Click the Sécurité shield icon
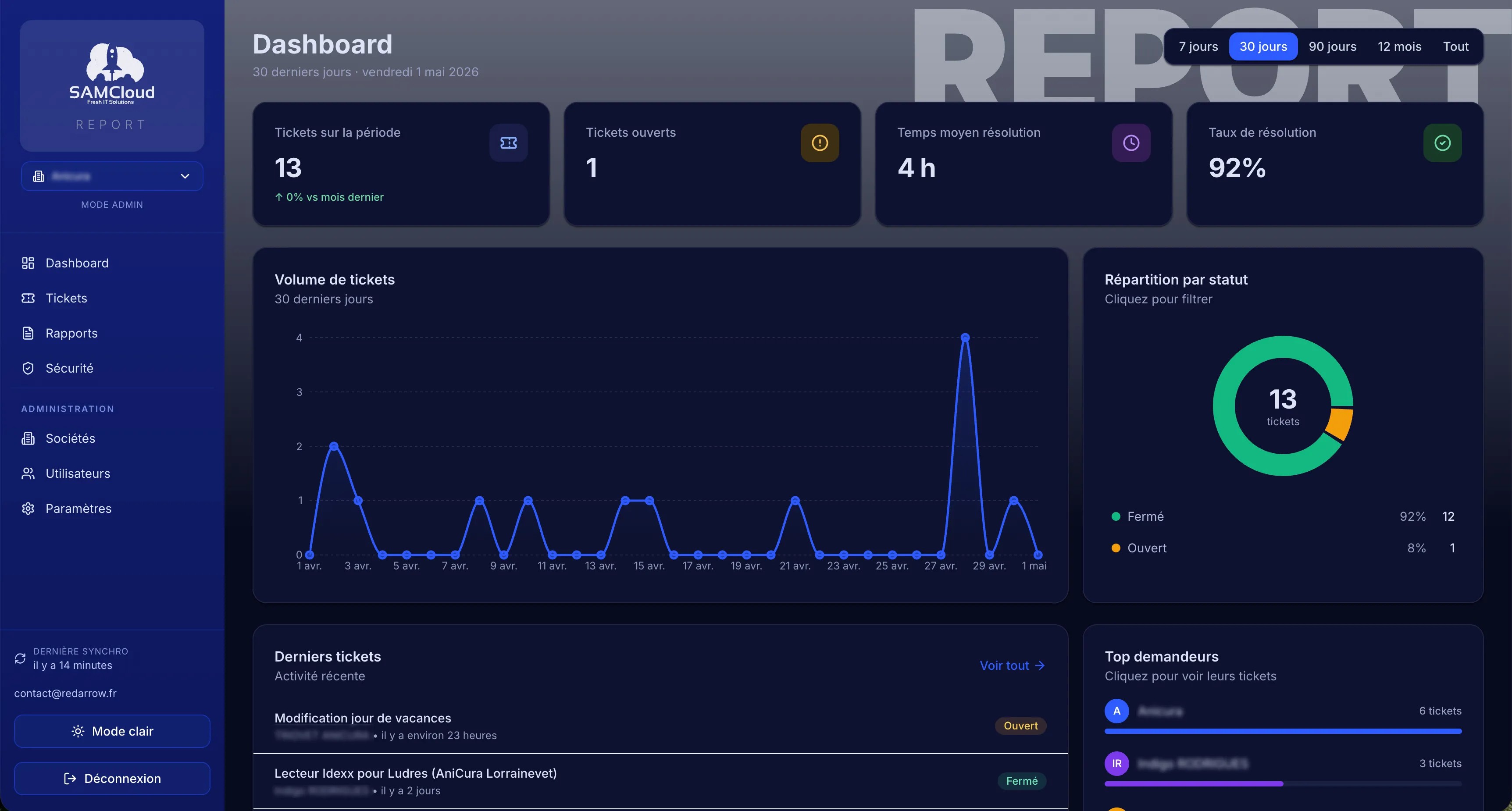Viewport: 1512px width, 811px height. click(28, 368)
